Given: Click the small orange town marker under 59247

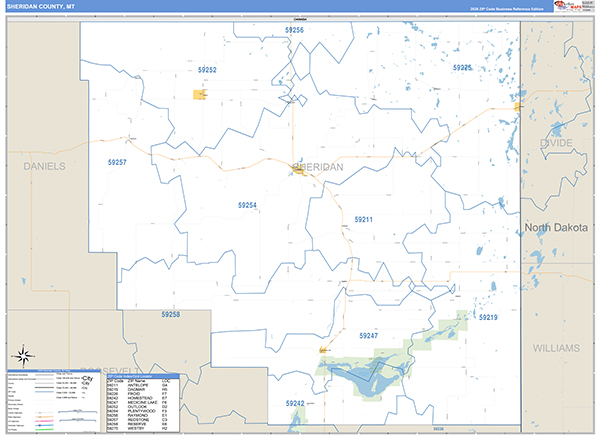Looking at the screenshot, I should pos(323,350).
